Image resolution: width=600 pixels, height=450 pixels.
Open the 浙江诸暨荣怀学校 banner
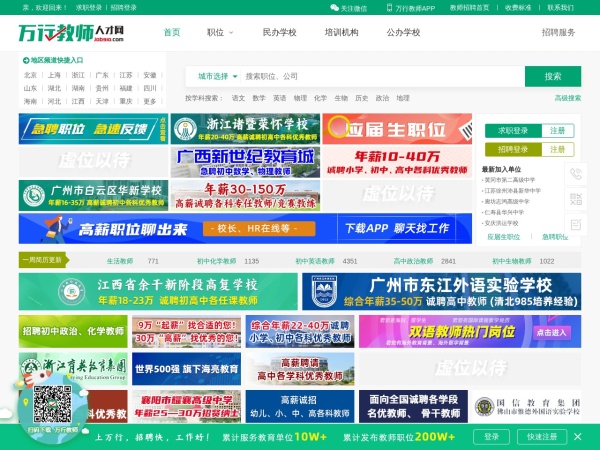coord(245,129)
